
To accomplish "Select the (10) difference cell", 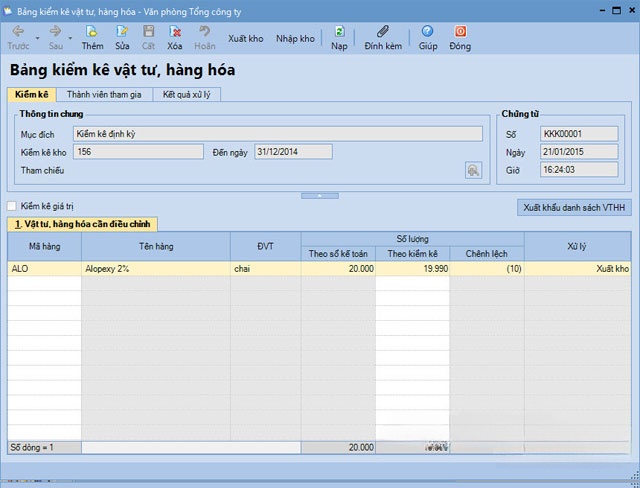I will 487,269.
